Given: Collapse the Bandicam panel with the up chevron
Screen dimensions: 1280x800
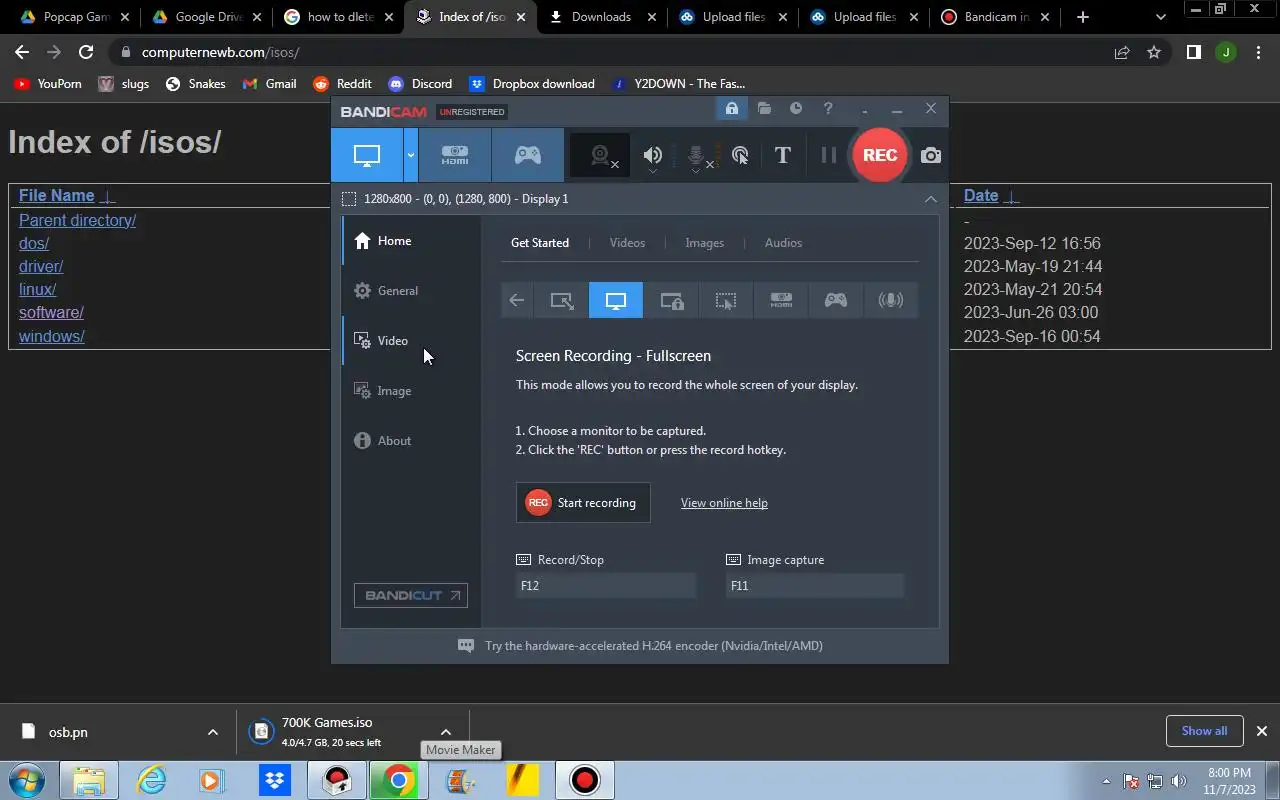Looking at the screenshot, I should click(931, 199).
